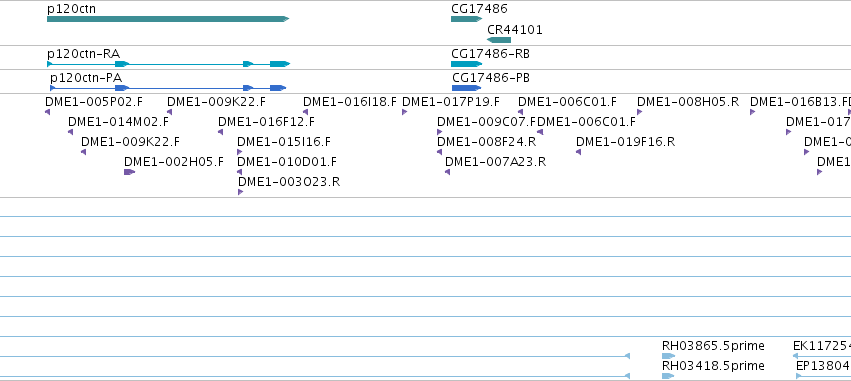Click the CG17486-RB transcript bar

click(466, 64)
